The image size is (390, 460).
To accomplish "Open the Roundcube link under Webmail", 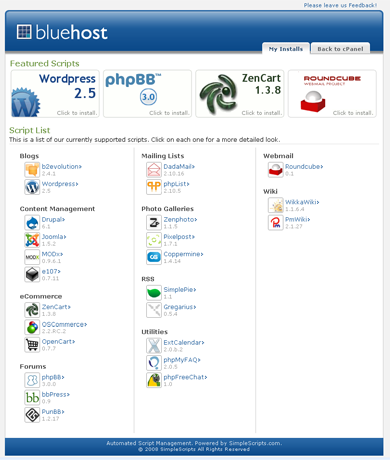I will [304, 166].
